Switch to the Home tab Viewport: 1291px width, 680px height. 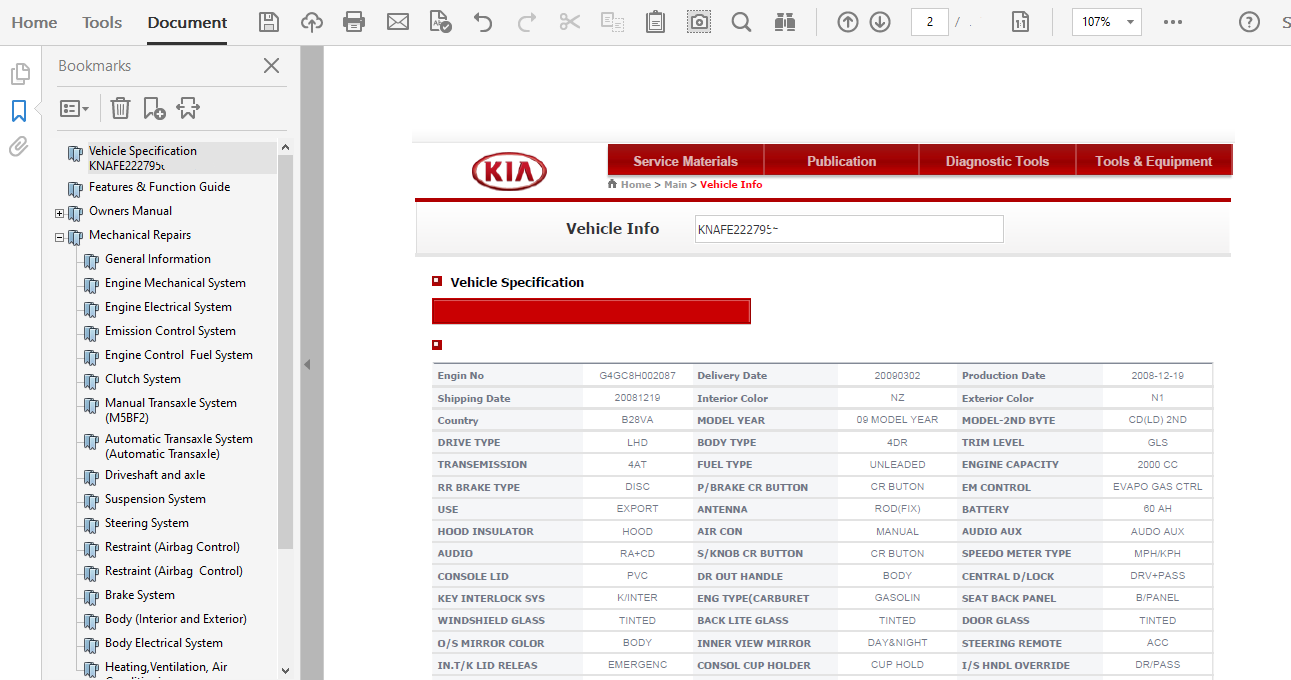pyautogui.click(x=34, y=22)
